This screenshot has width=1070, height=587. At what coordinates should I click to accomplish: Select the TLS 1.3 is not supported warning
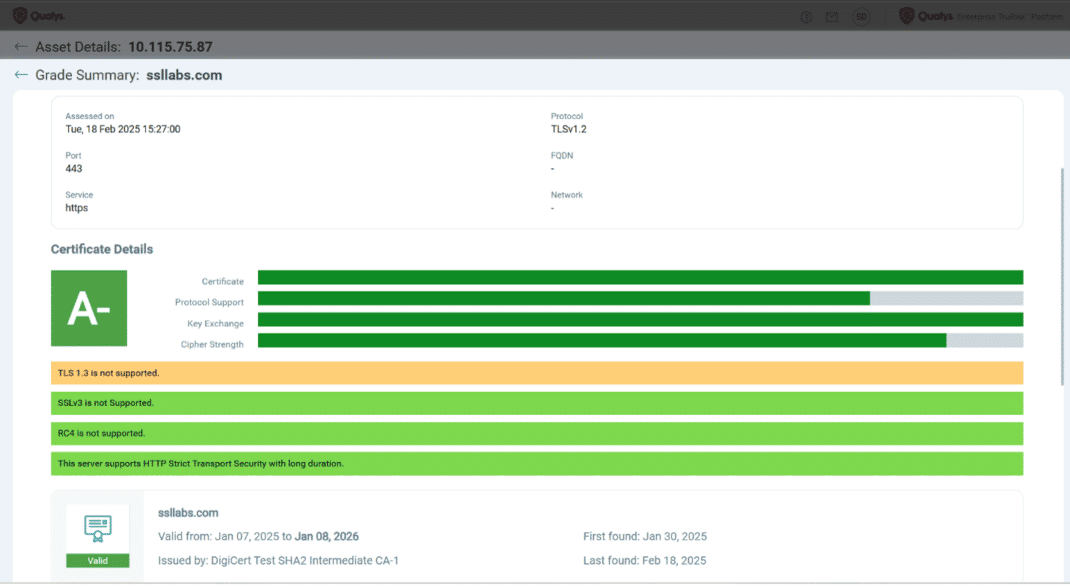coord(537,373)
